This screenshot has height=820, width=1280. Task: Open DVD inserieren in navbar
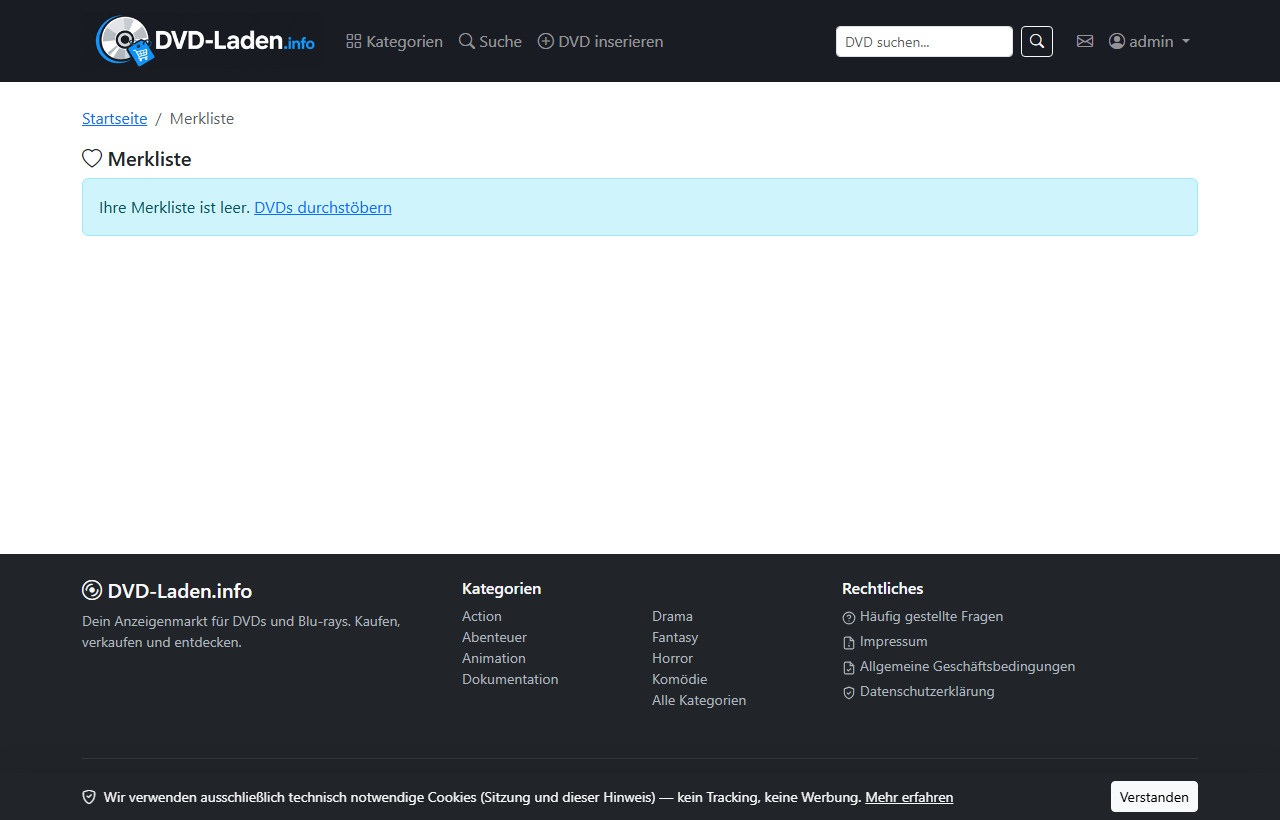pyautogui.click(x=600, y=41)
